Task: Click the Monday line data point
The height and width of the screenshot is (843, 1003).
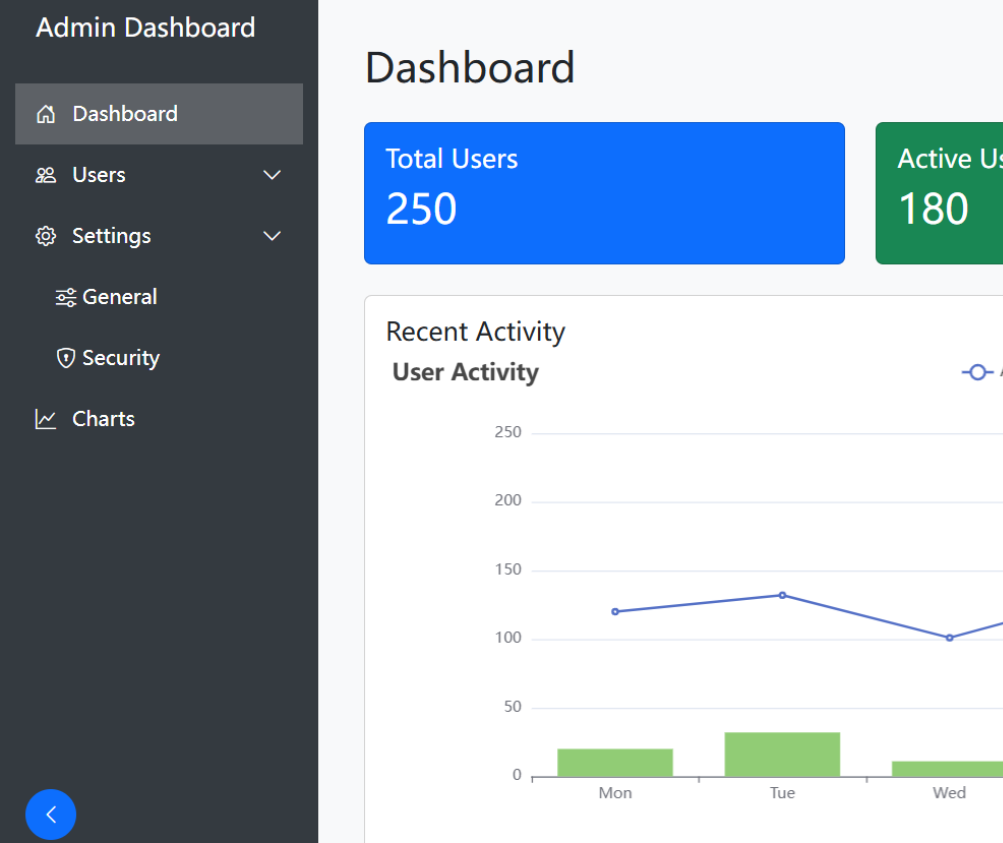Action: (615, 611)
